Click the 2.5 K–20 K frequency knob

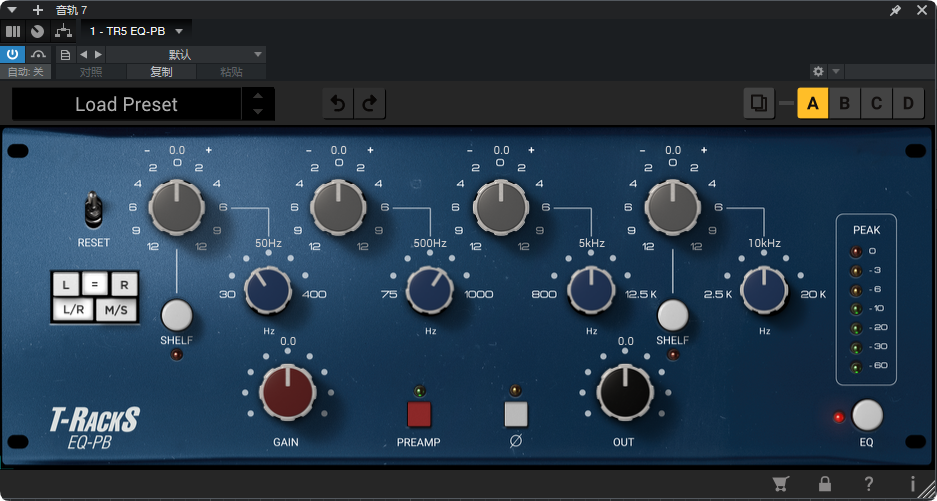(x=764, y=290)
